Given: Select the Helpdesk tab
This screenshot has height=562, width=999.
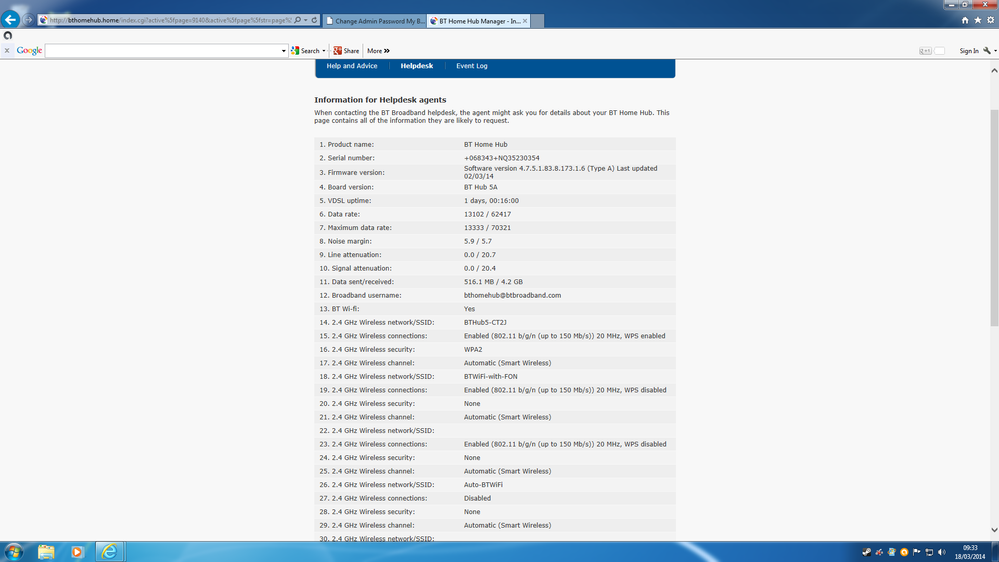Looking at the screenshot, I should coord(417,66).
